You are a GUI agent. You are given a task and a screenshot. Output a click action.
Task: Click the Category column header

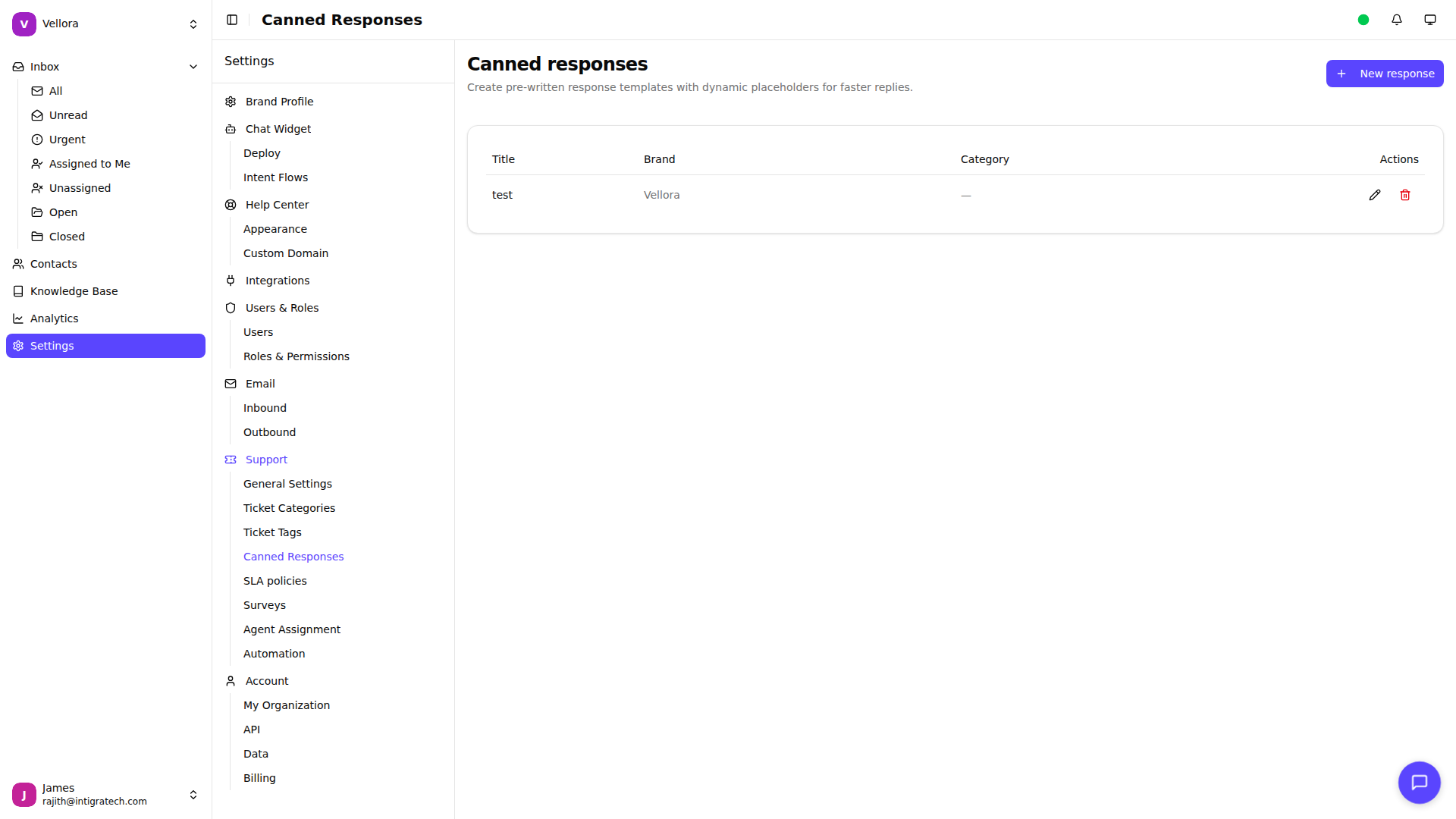click(984, 159)
